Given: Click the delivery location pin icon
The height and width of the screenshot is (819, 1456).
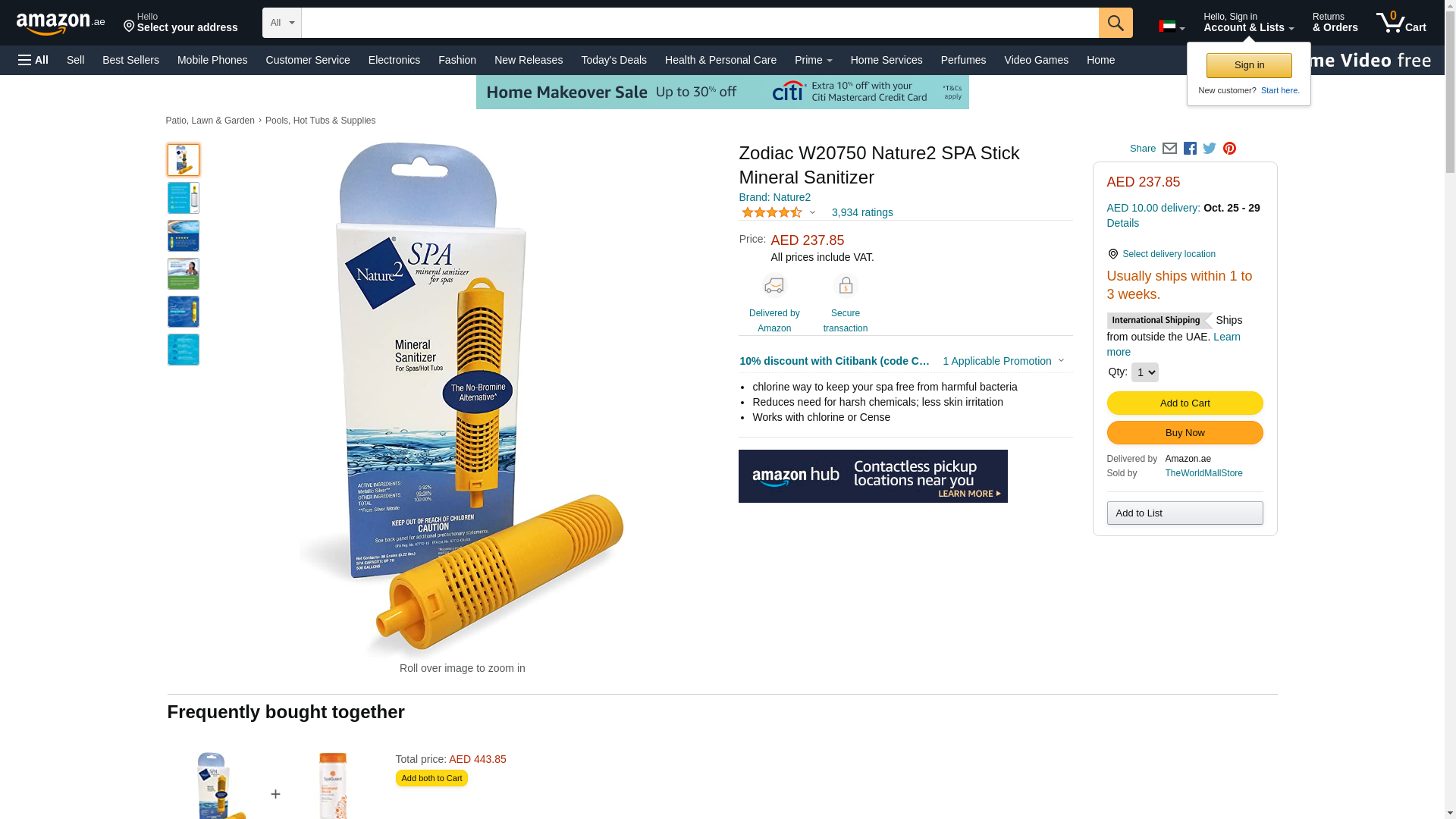Looking at the screenshot, I should pyautogui.click(x=1112, y=254).
